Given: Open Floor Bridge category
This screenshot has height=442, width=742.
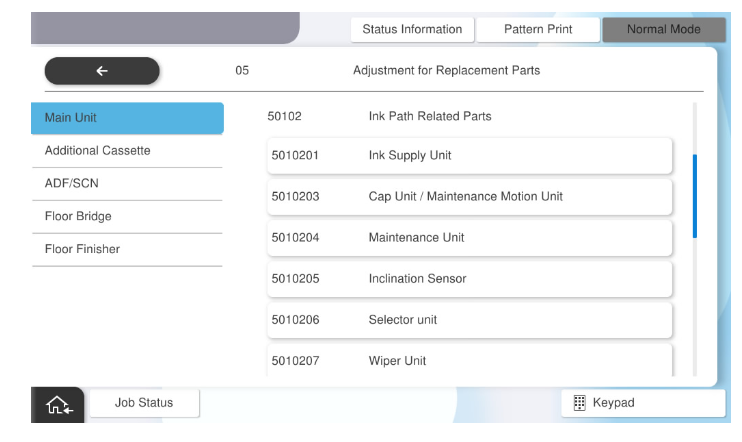Looking at the screenshot, I should [x=127, y=217].
